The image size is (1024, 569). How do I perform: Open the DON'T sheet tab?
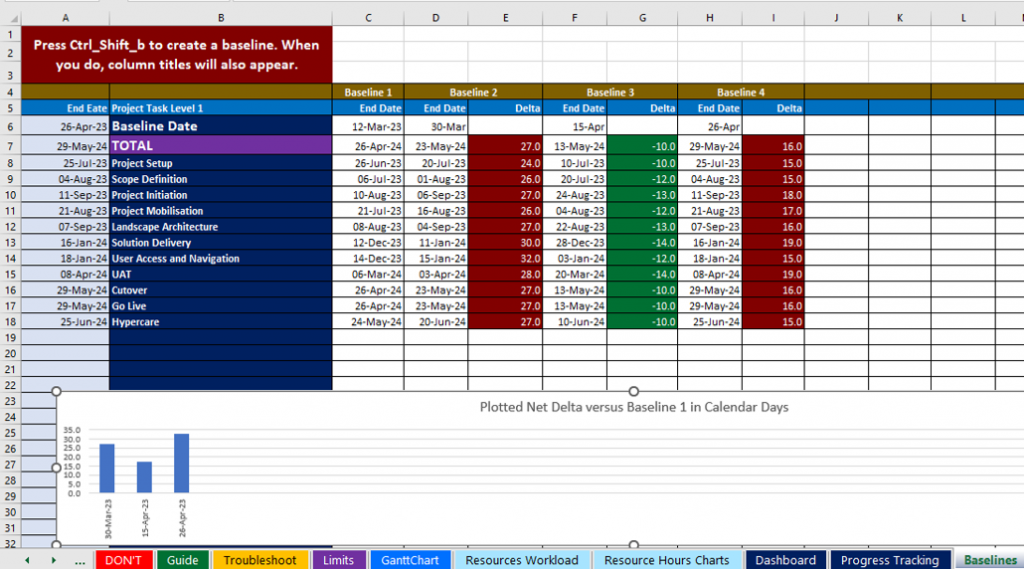123,560
